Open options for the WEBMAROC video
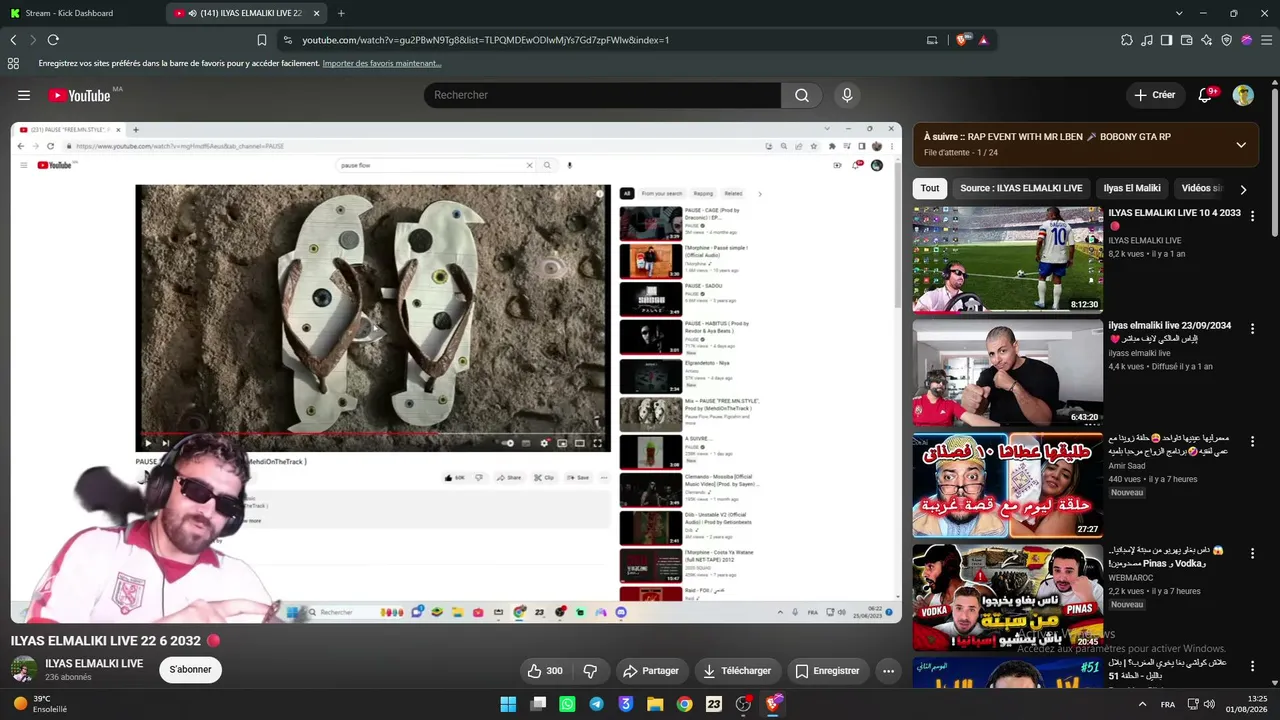 click(x=1252, y=553)
